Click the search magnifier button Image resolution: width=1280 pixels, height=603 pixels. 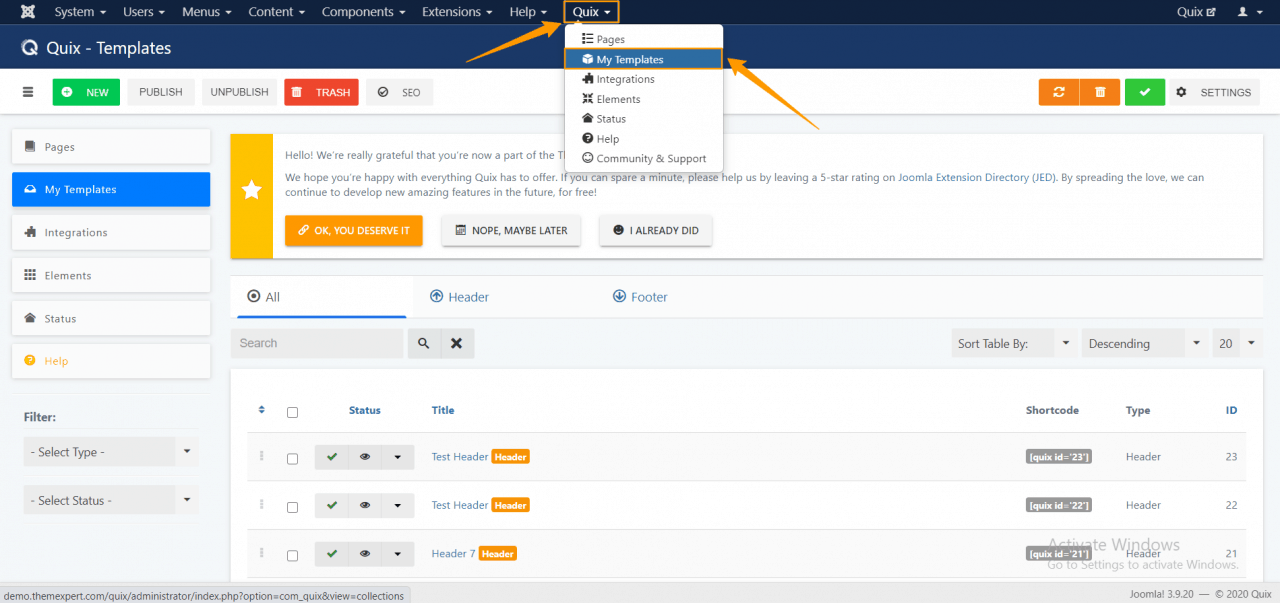(x=424, y=343)
